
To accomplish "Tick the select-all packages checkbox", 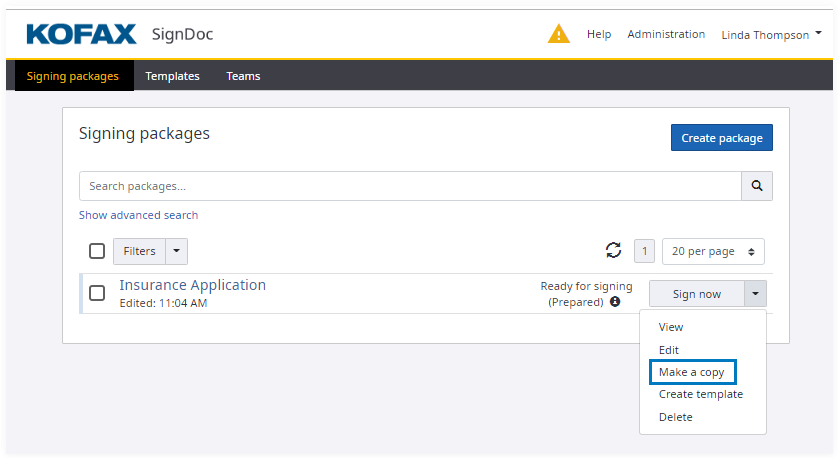I will point(97,252).
